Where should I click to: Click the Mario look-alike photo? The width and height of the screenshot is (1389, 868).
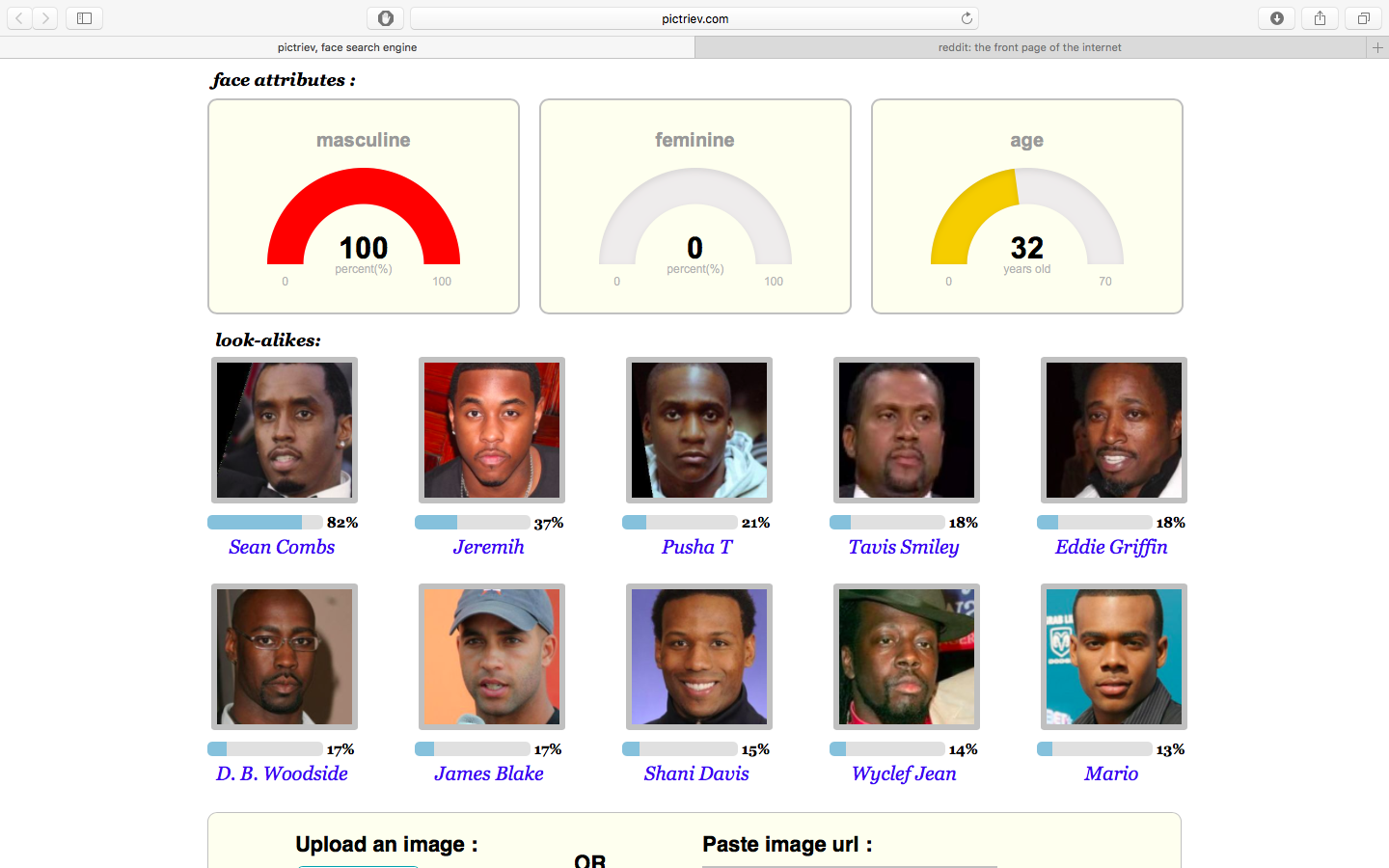point(1114,657)
